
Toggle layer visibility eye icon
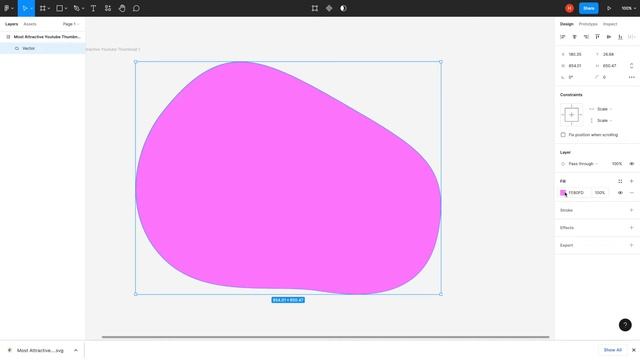pos(631,164)
